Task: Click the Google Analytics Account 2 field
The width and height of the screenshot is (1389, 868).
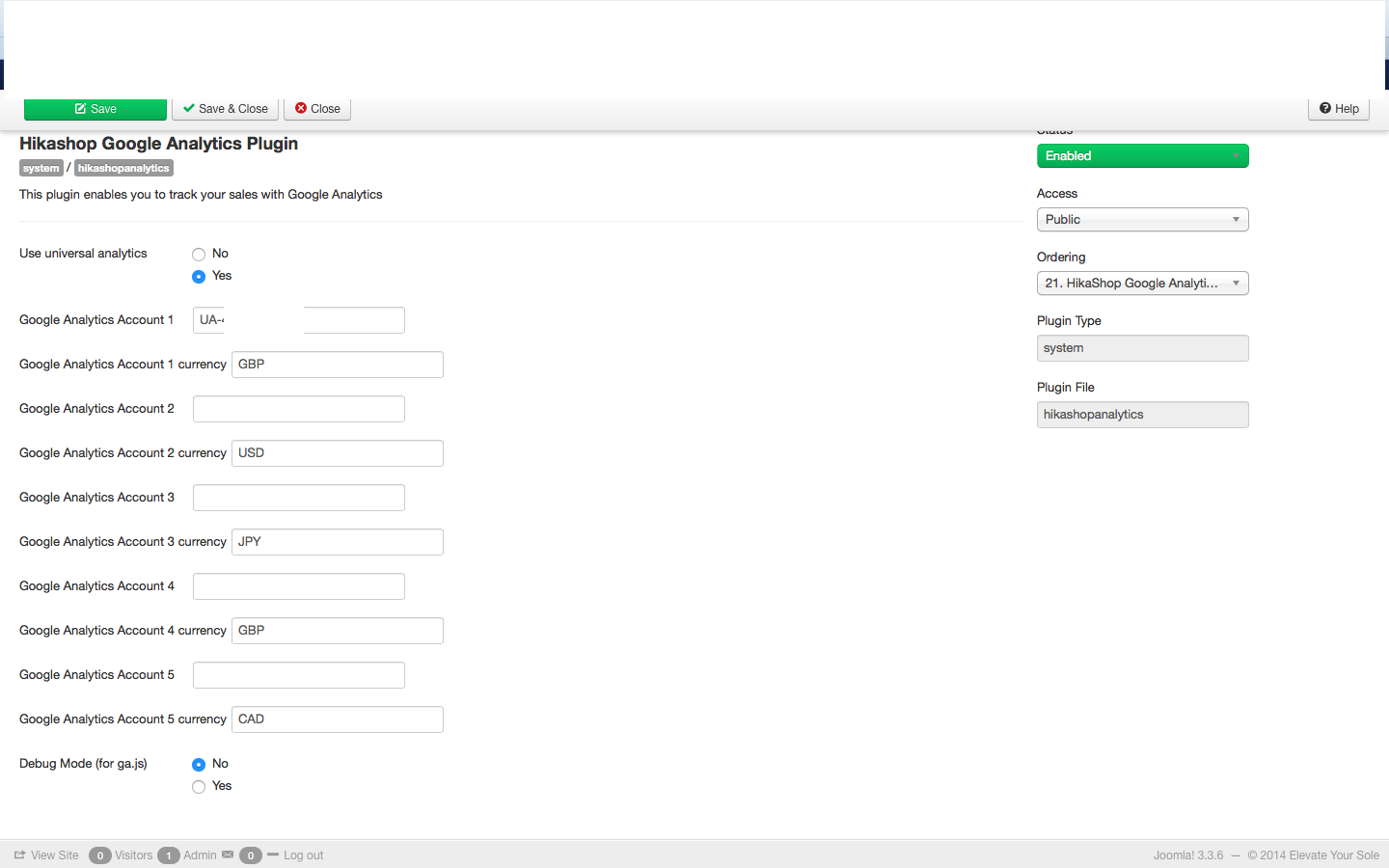Action: pyautogui.click(x=299, y=409)
